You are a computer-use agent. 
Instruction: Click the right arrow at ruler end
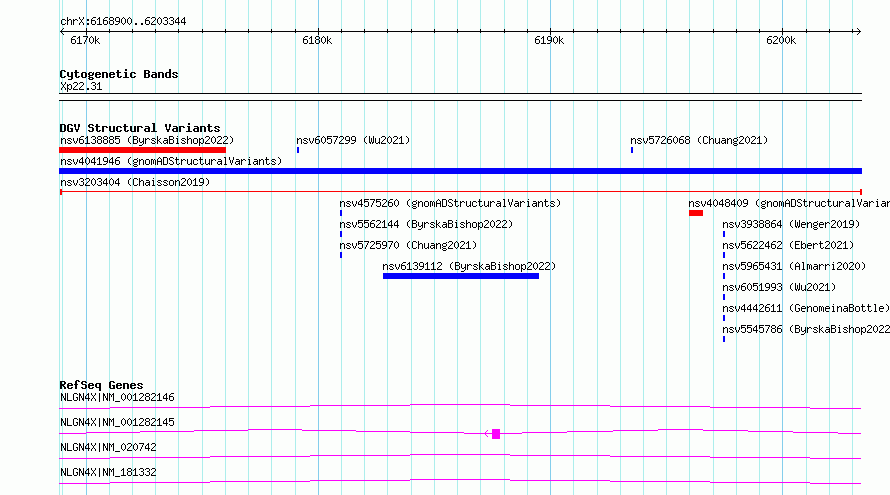click(x=858, y=31)
